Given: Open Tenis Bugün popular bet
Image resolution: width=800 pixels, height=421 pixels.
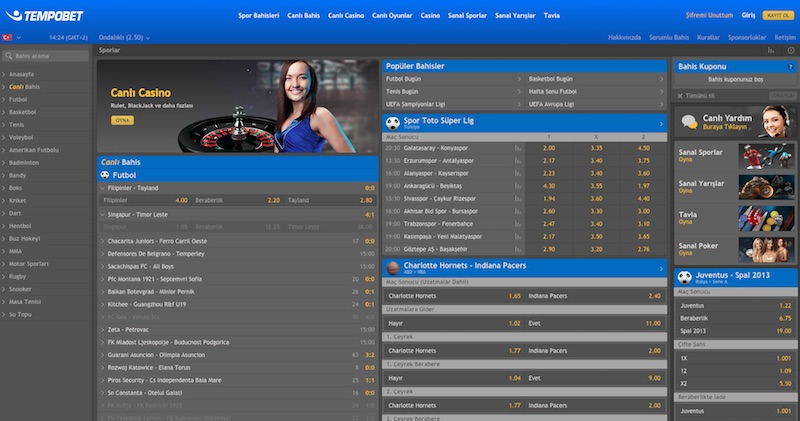Looking at the screenshot, I should [x=453, y=92].
